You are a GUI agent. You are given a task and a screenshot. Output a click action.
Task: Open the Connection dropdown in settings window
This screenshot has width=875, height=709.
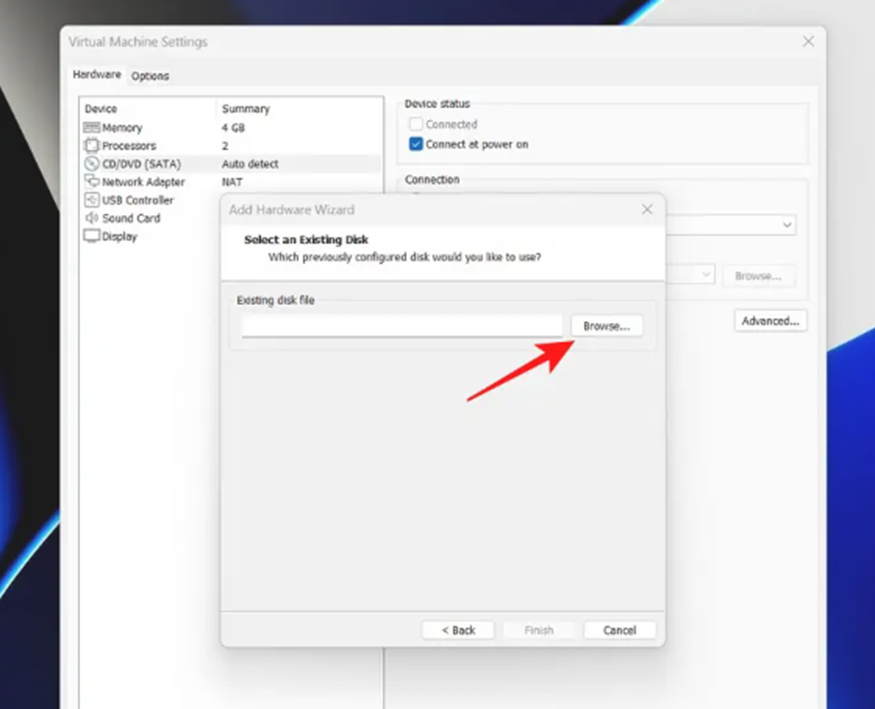coord(787,225)
